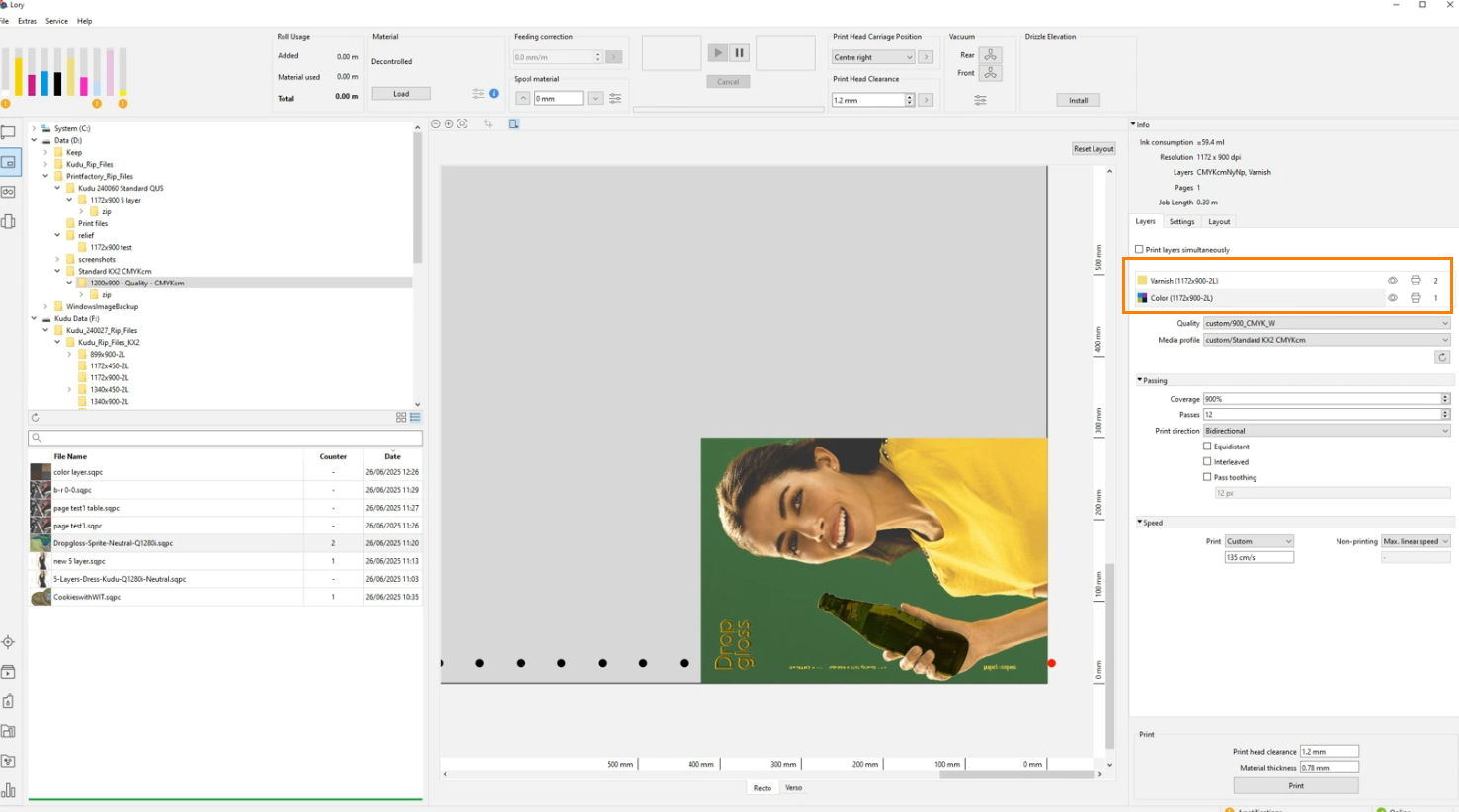Toggle the Rear vacuum fan icon
This screenshot has width=1459, height=812.
[x=990, y=55]
